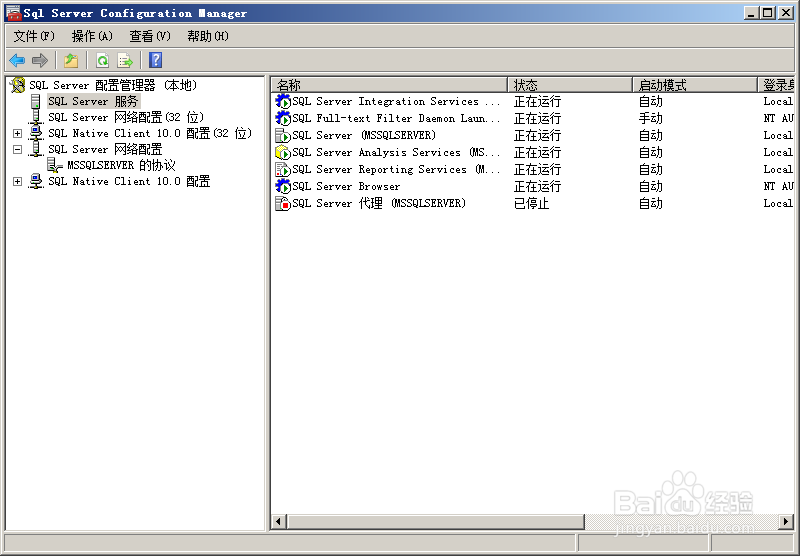Select SQL Server 网络配置(32 位) tree item
The image size is (800, 556).
126,117
